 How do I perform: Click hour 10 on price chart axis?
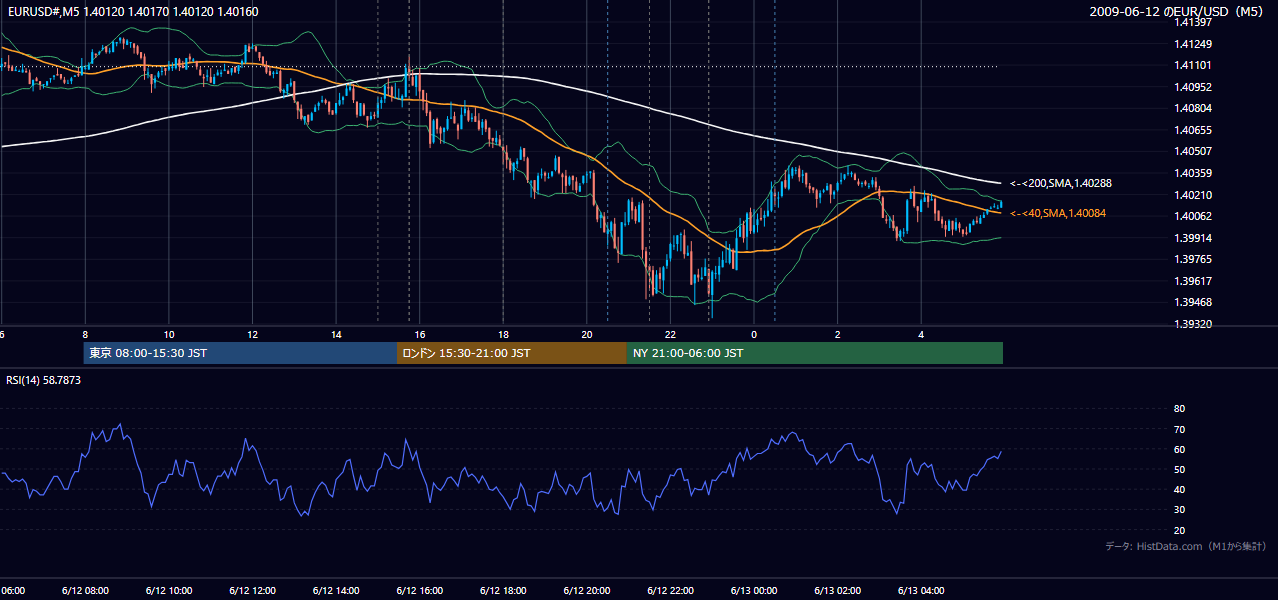click(x=169, y=334)
